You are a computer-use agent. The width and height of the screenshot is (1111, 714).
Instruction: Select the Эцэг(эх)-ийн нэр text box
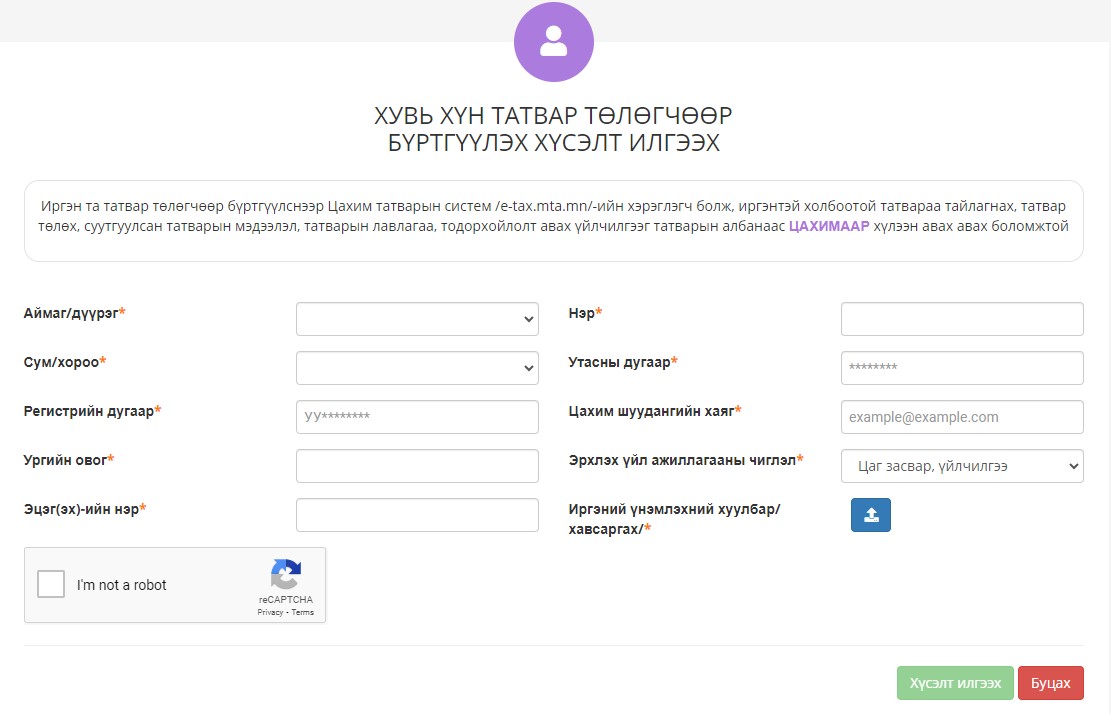(x=417, y=515)
